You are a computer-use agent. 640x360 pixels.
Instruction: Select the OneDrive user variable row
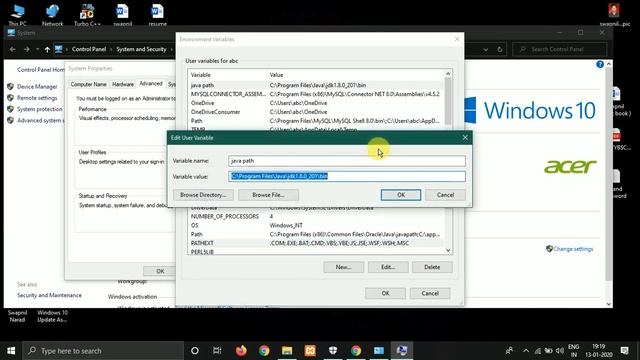click(316, 103)
